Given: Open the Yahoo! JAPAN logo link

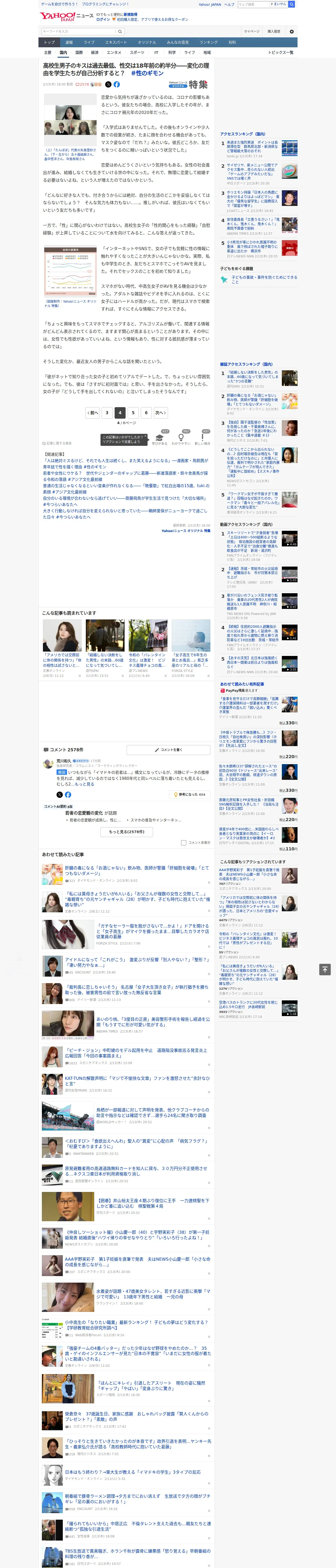Looking at the screenshot, I should (58, 16).
